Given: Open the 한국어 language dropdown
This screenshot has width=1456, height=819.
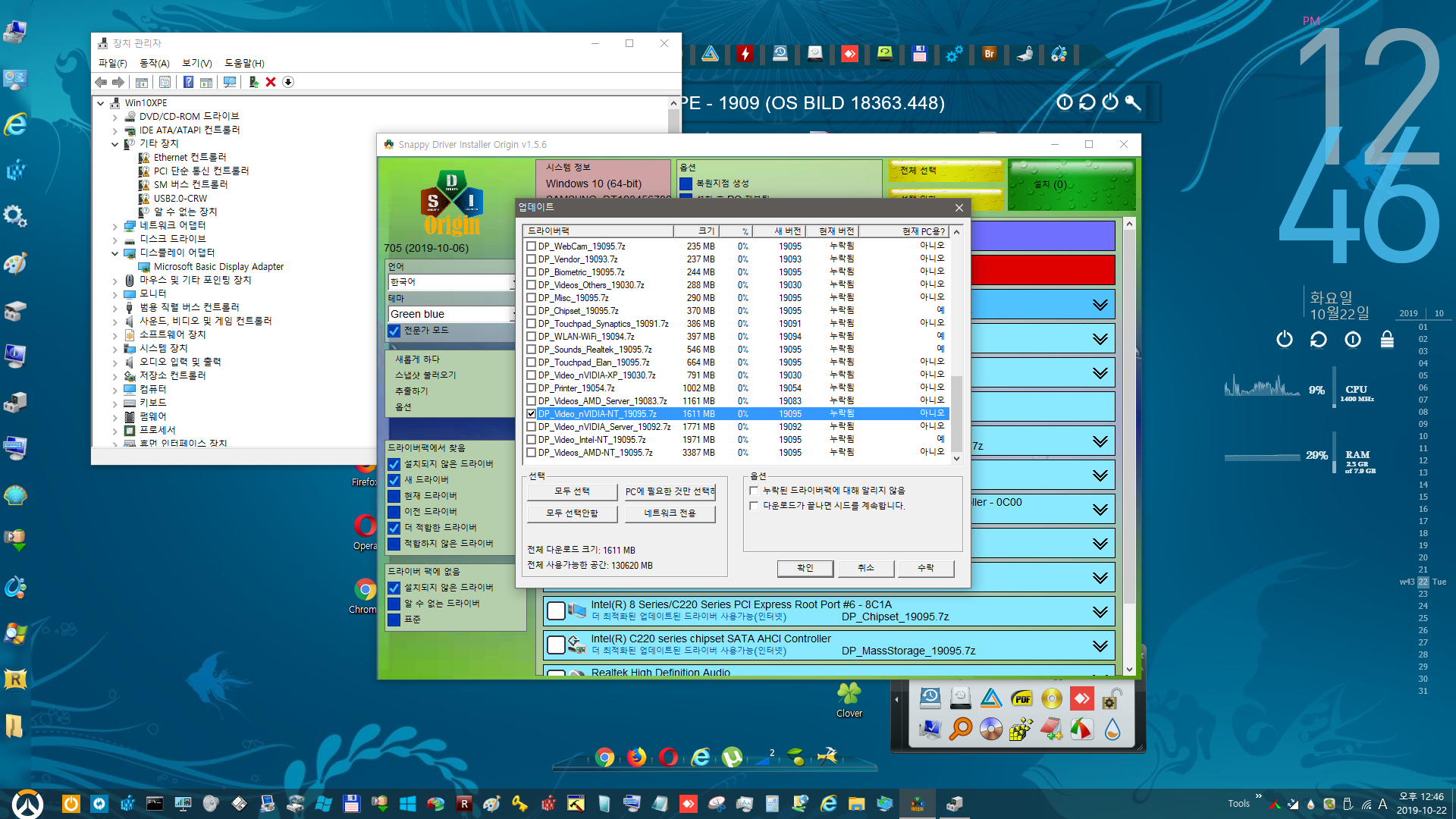Looking at the screenshot, I should click(452, 282).
